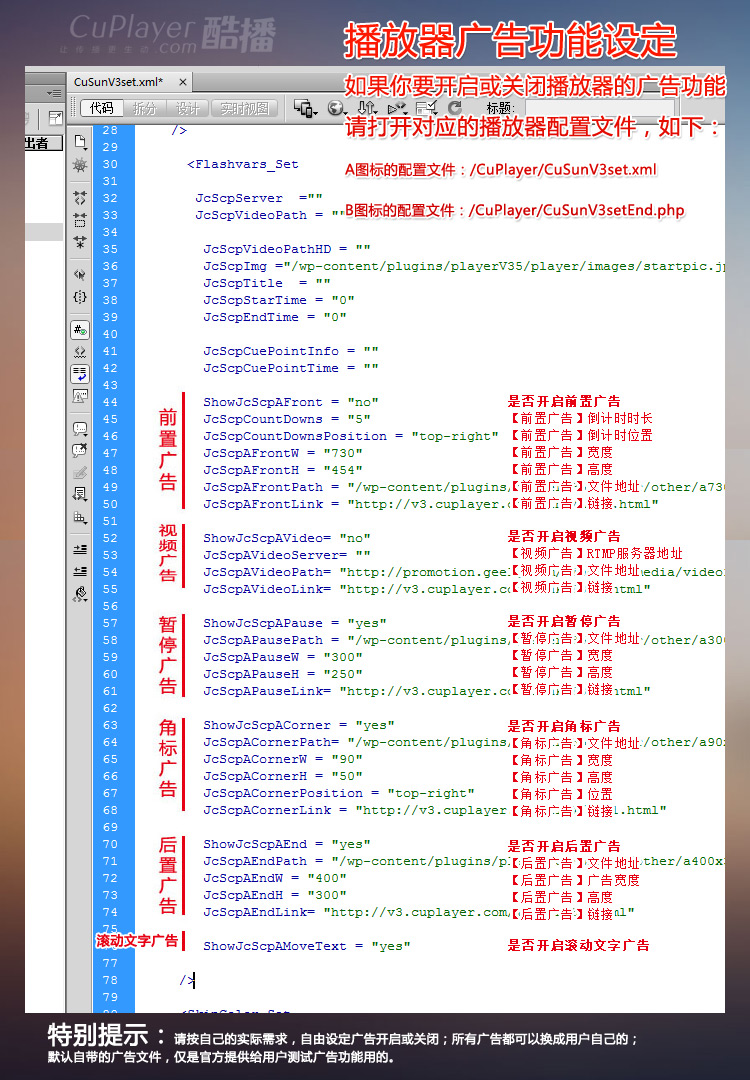Toggle Syntax Error Alerts icon

[x=80, y=396]
